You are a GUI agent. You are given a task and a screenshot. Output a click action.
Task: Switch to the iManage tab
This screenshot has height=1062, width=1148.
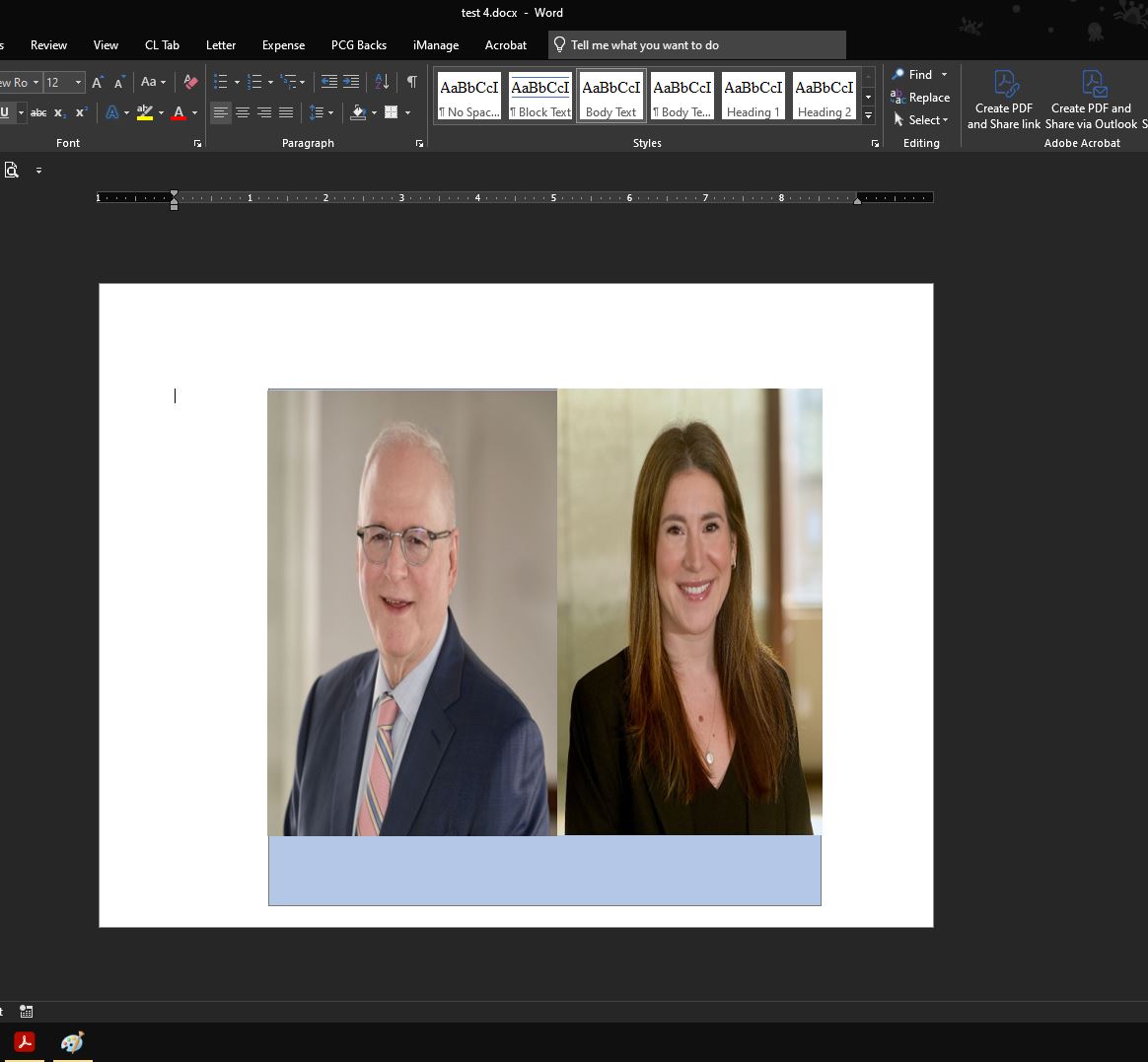[x=436, y=45]
